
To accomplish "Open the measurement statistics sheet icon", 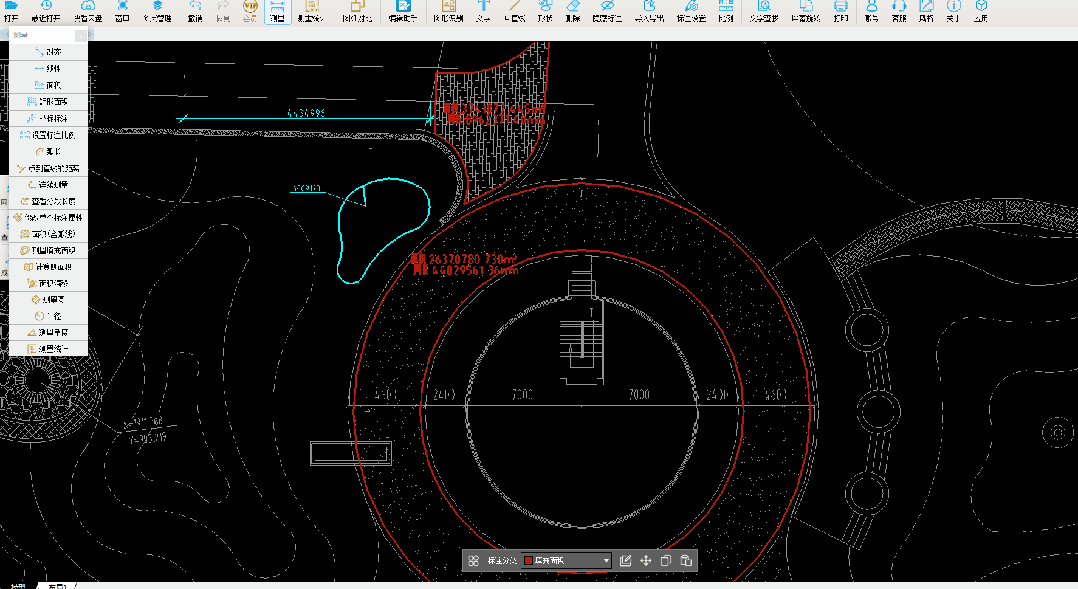I will 311,11.
